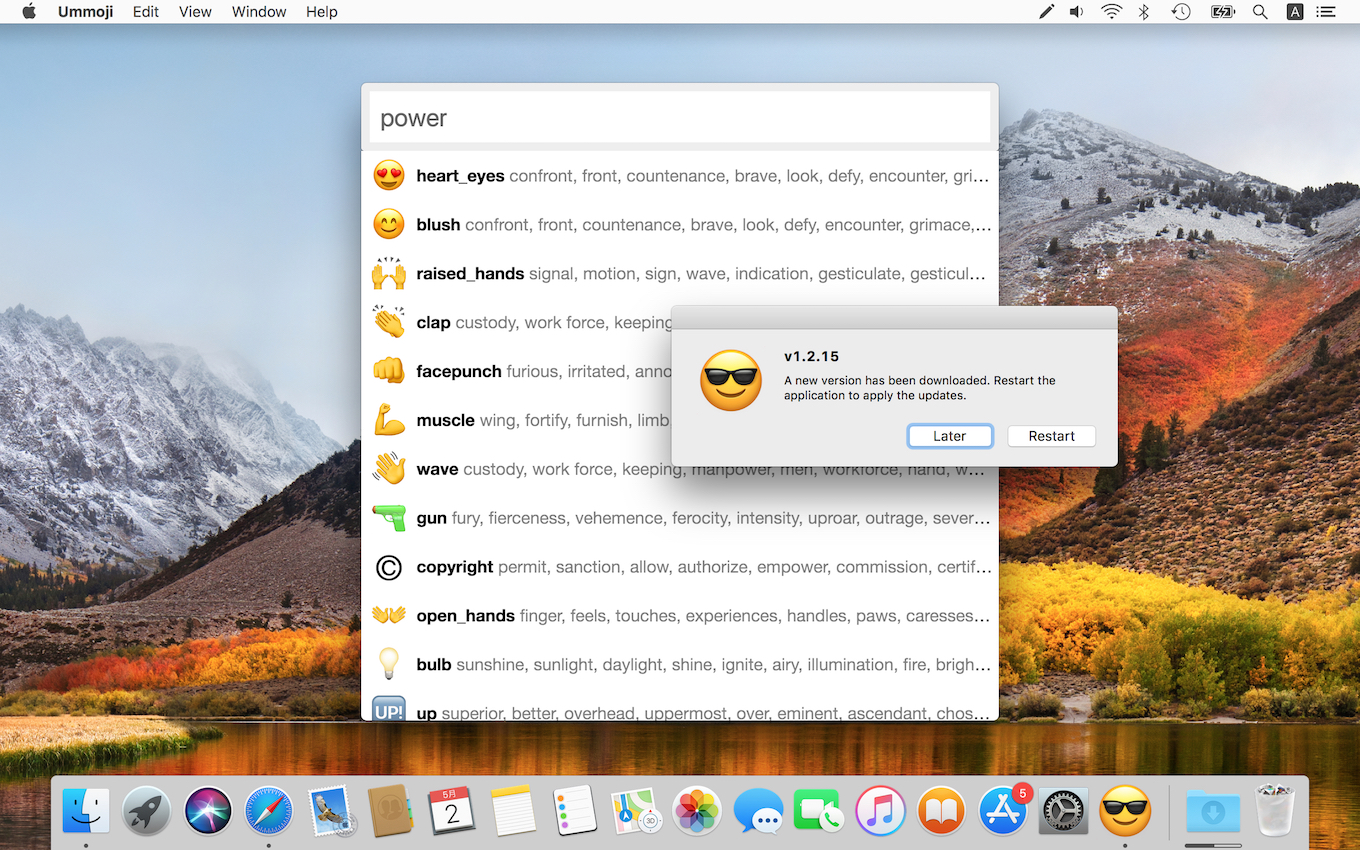Pick the facepunch emoji icon
This screenshot has width=1360, height=850.
pyautogui.click(x=388, y=371)
